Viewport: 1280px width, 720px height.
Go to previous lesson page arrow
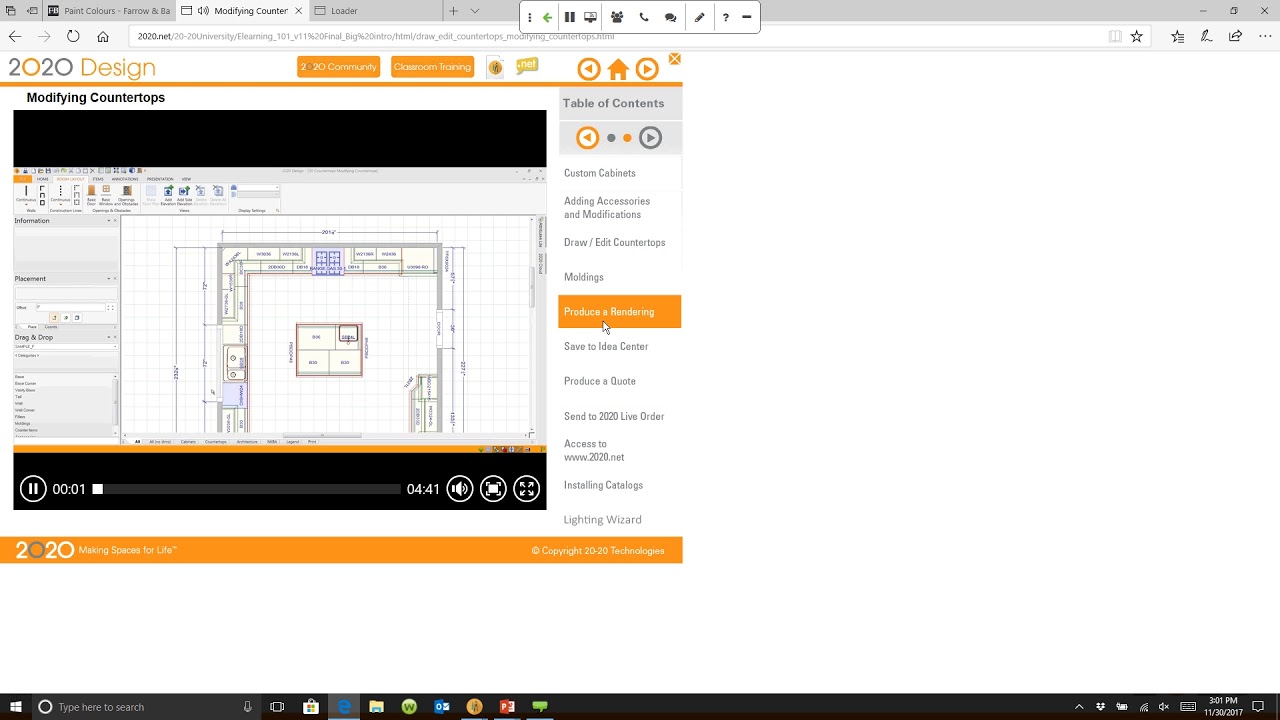coord(589,69)
